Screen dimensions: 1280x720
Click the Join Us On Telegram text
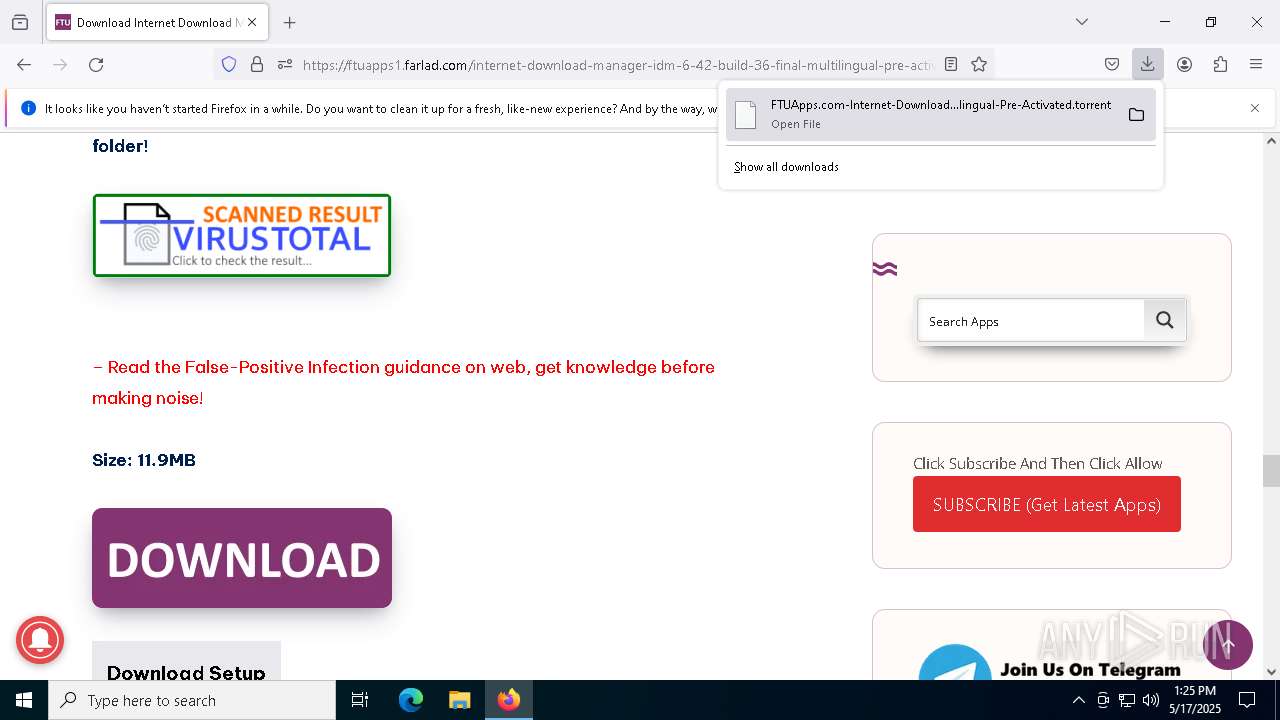[1090, 670]
